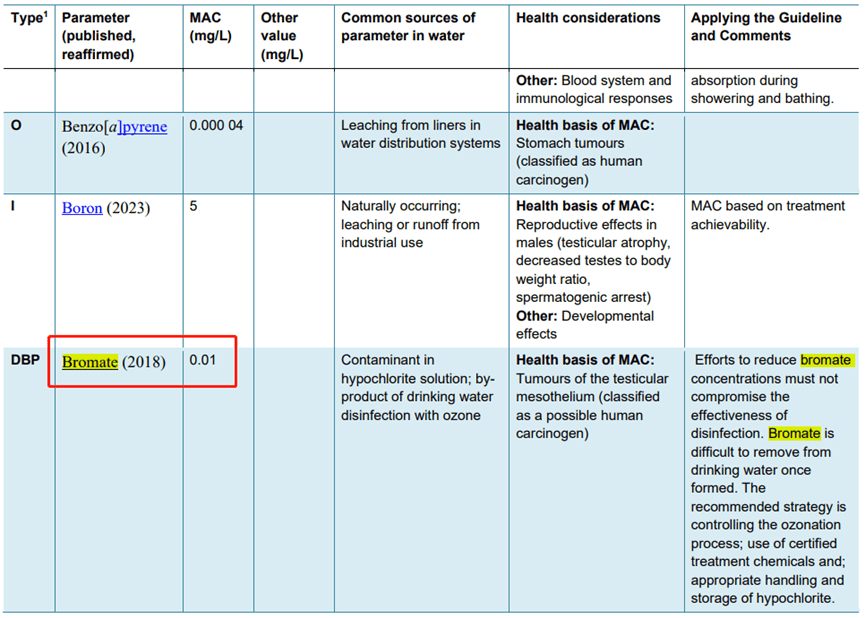Image resolution: width=865 pixels, height=618 pixels.
Task: Click the Health considerations column header
Action: [x=588, y=18]
